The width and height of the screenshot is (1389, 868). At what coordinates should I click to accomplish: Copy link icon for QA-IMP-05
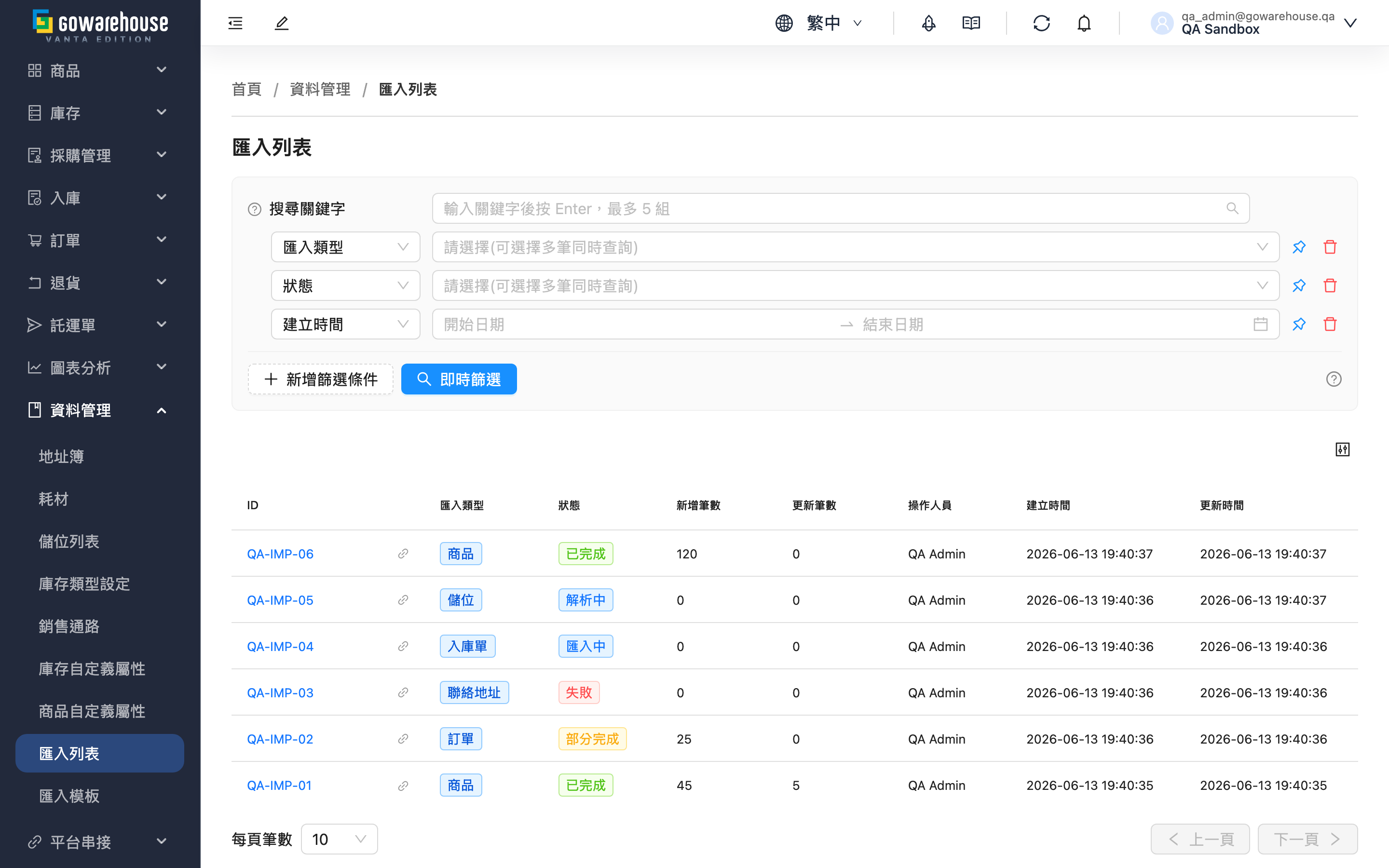(403, 600)
